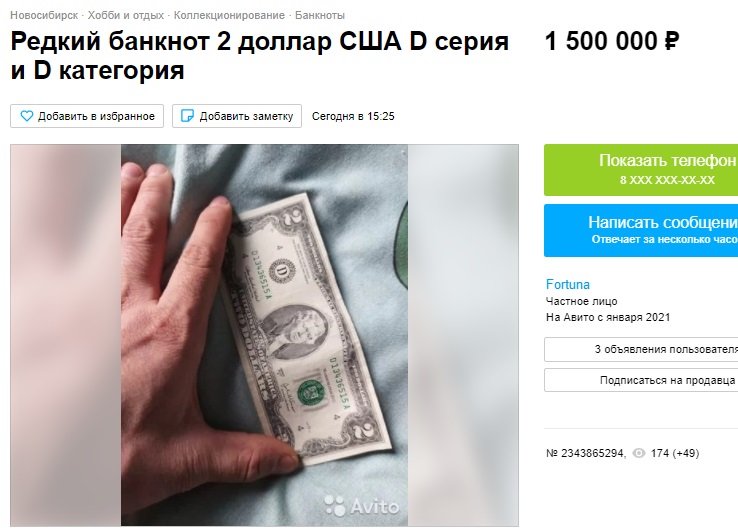Add listing to favorites with Добавить в избранное
Viewport: 738px width, 531px height.
click(87, 116)
